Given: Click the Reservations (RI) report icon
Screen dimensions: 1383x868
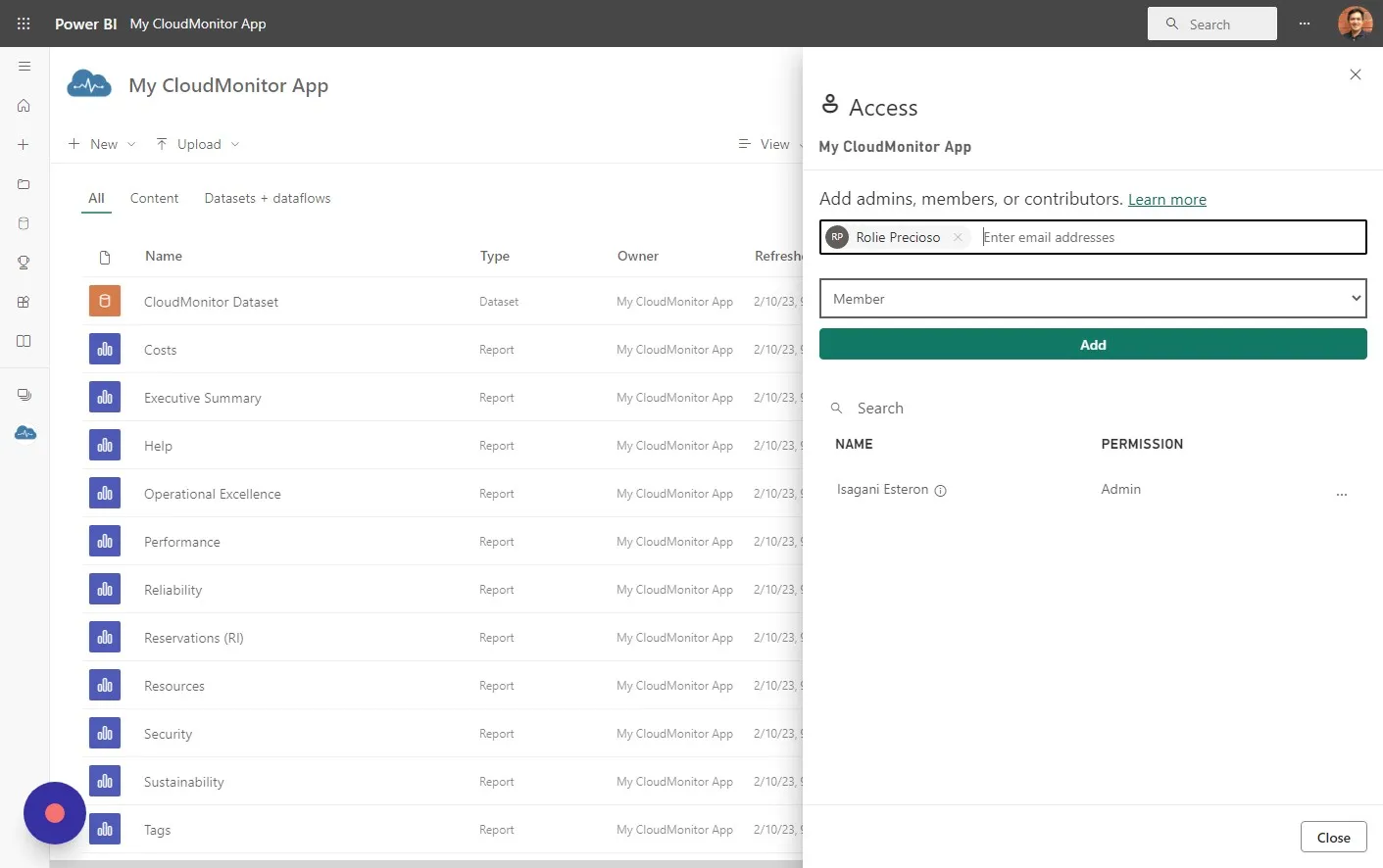Looking at the screenshot, I should [105, 637].
